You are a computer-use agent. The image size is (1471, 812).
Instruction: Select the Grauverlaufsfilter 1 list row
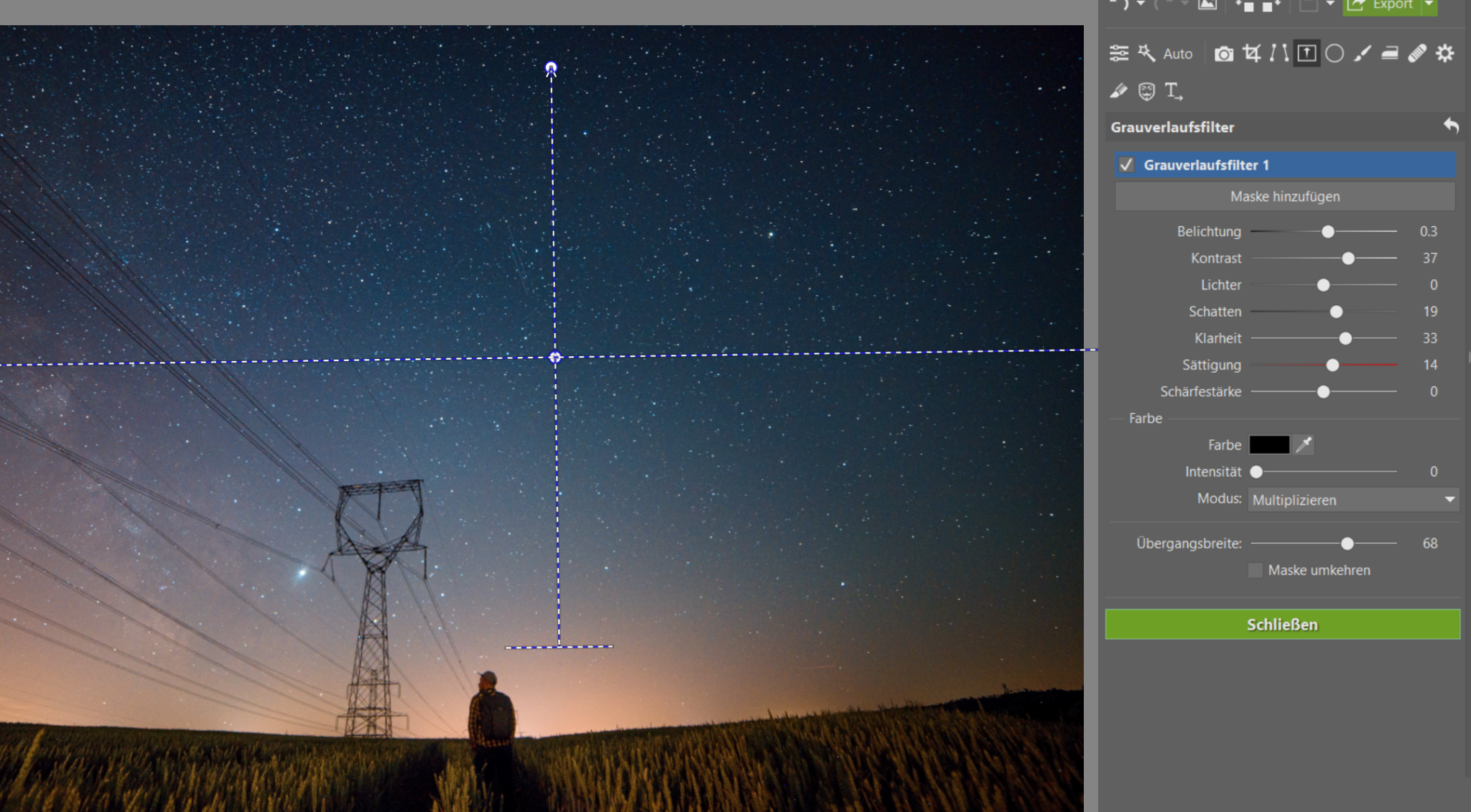[x=1284, y=164]
